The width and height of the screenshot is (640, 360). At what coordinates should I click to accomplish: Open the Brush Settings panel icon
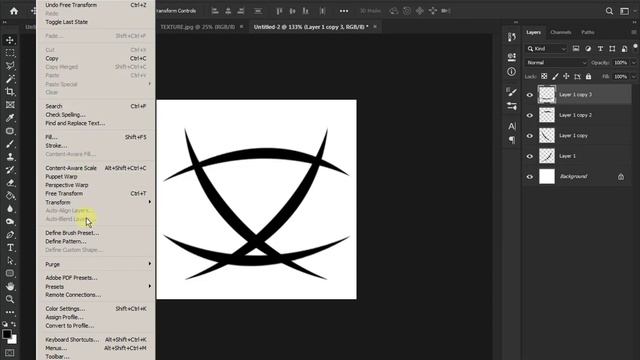(x=511, y=92)
